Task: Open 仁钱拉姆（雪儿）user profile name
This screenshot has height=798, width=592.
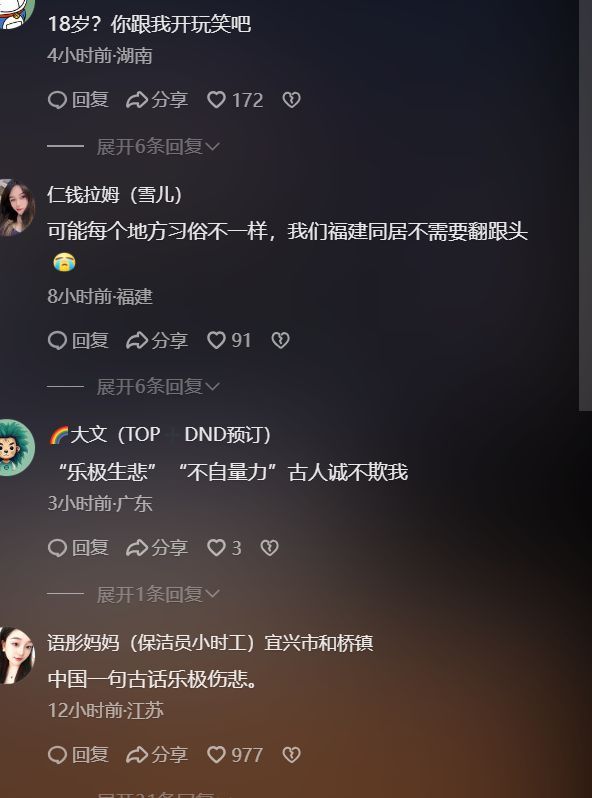Action: click(115, 194)
